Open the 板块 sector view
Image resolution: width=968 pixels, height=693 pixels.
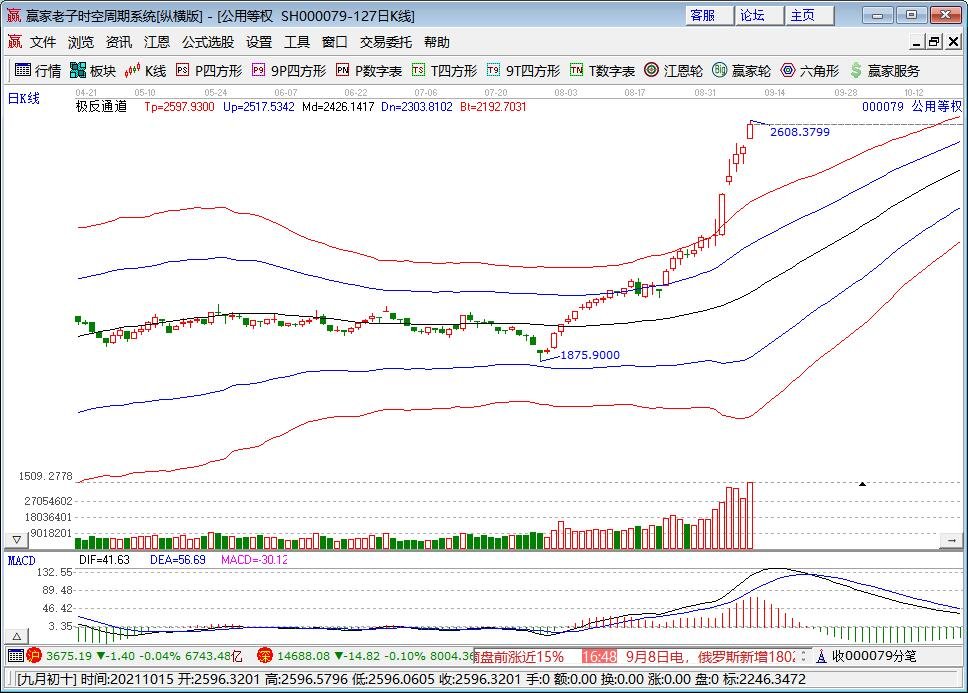[93, 71]
